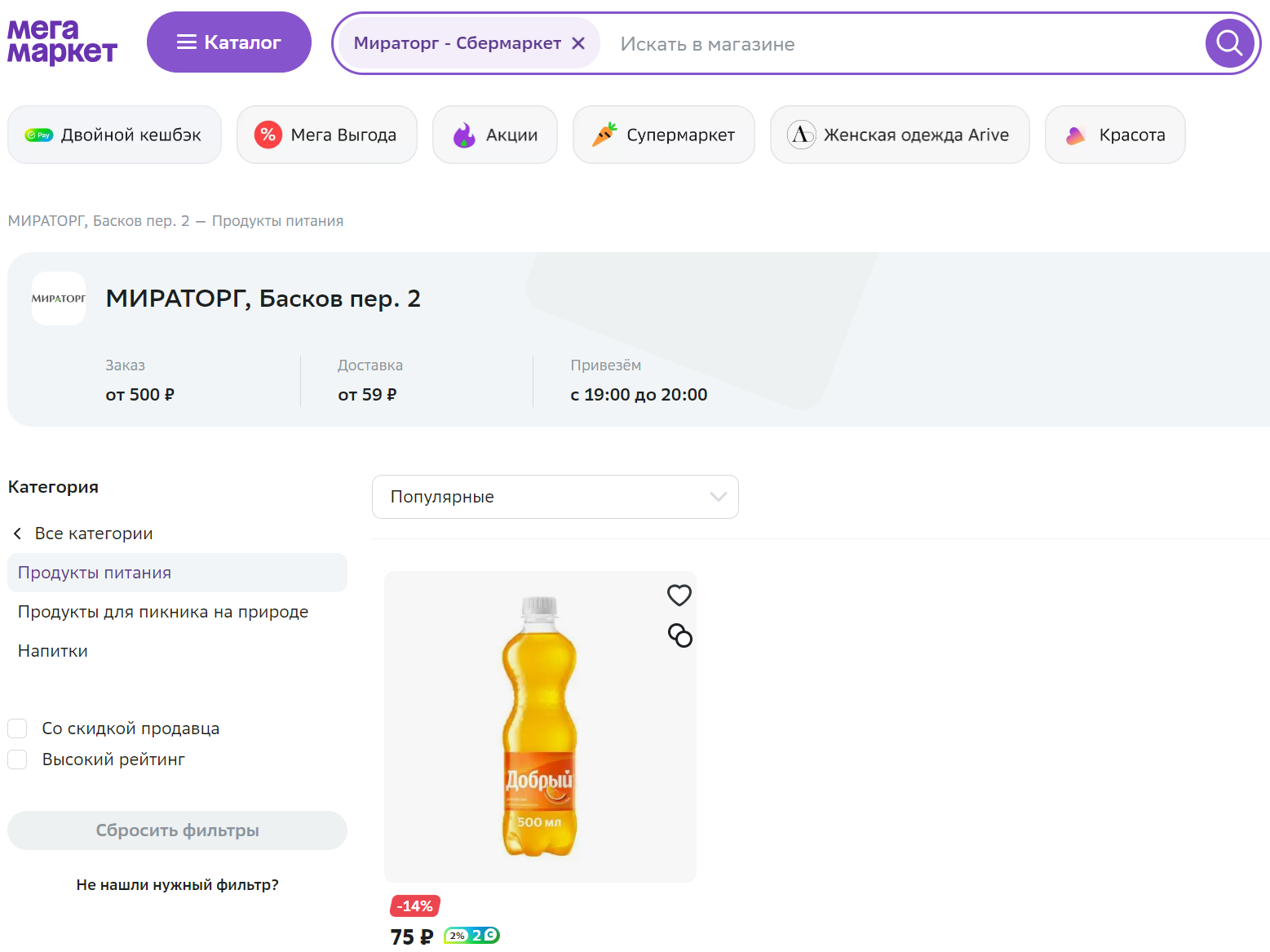Select Продукты питания category in sidebar
The height and width of the screenshot is (952, 1270).
[x=177, y=573]
